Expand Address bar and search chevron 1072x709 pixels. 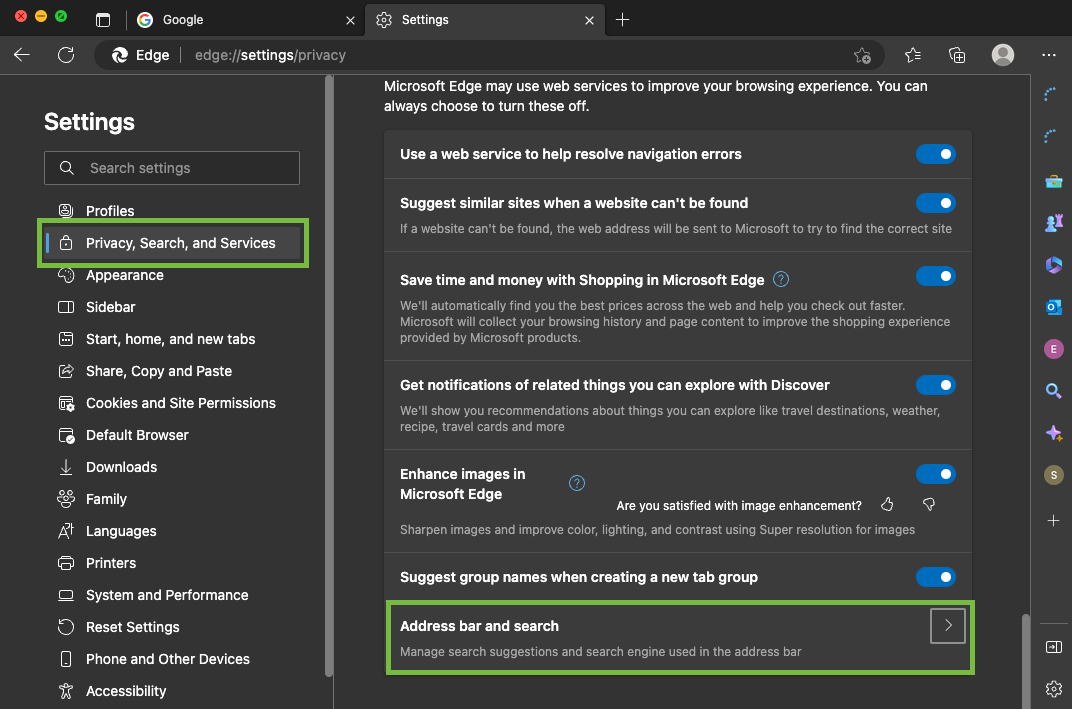947,626
